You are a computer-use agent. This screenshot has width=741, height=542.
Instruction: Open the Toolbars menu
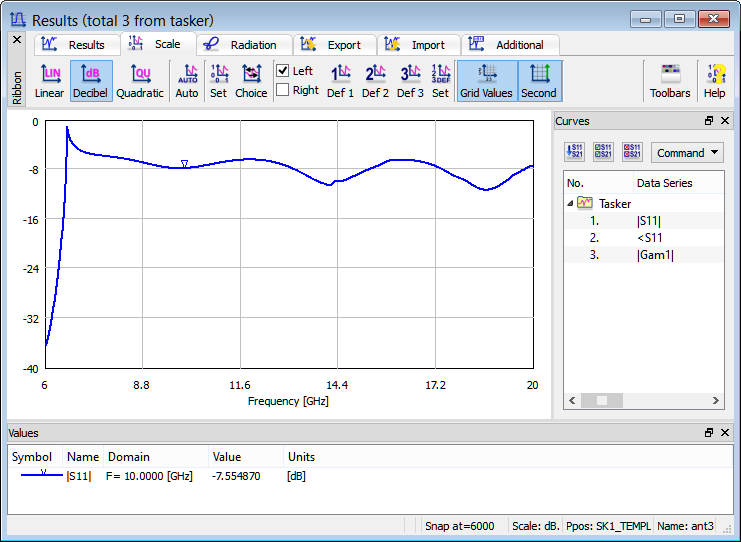pyautogui.click(x=670, y=80)
